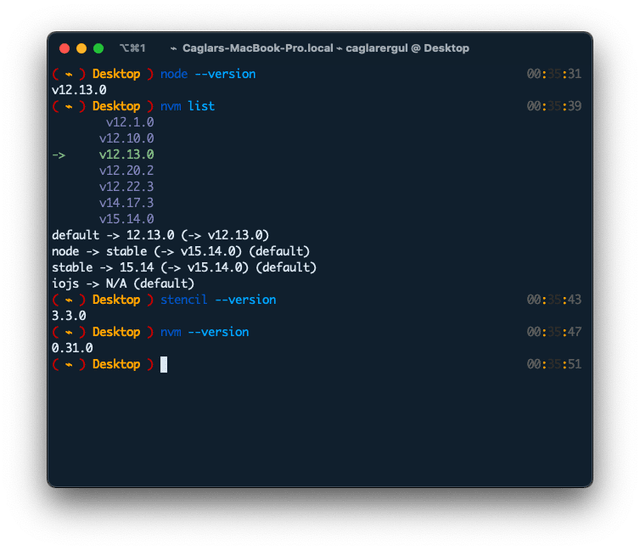This screenshot has width=640, height=550.
Task: Click the ⌥⌘1 tab shortcut label
Action: (133, 48)
